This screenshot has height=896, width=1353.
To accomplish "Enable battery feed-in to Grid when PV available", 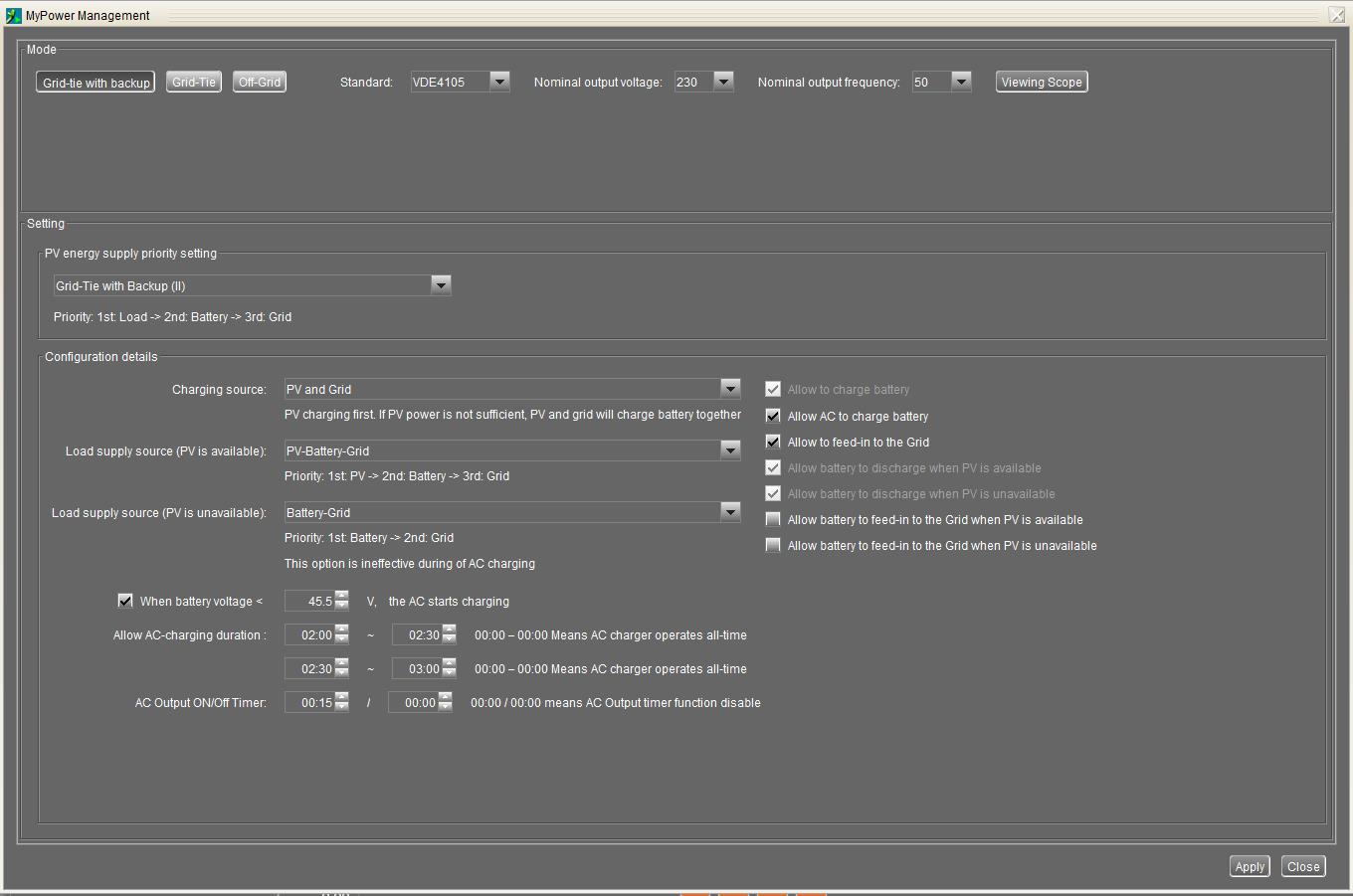I will click(773, 519).
